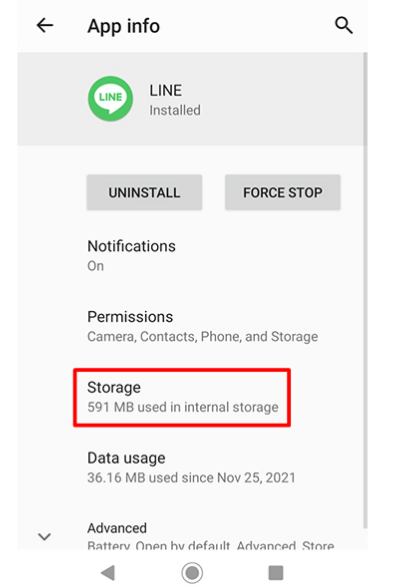The image size is (396, 586).
Task: Click the vertical scrollbar on right
Action: click(365, 290)
